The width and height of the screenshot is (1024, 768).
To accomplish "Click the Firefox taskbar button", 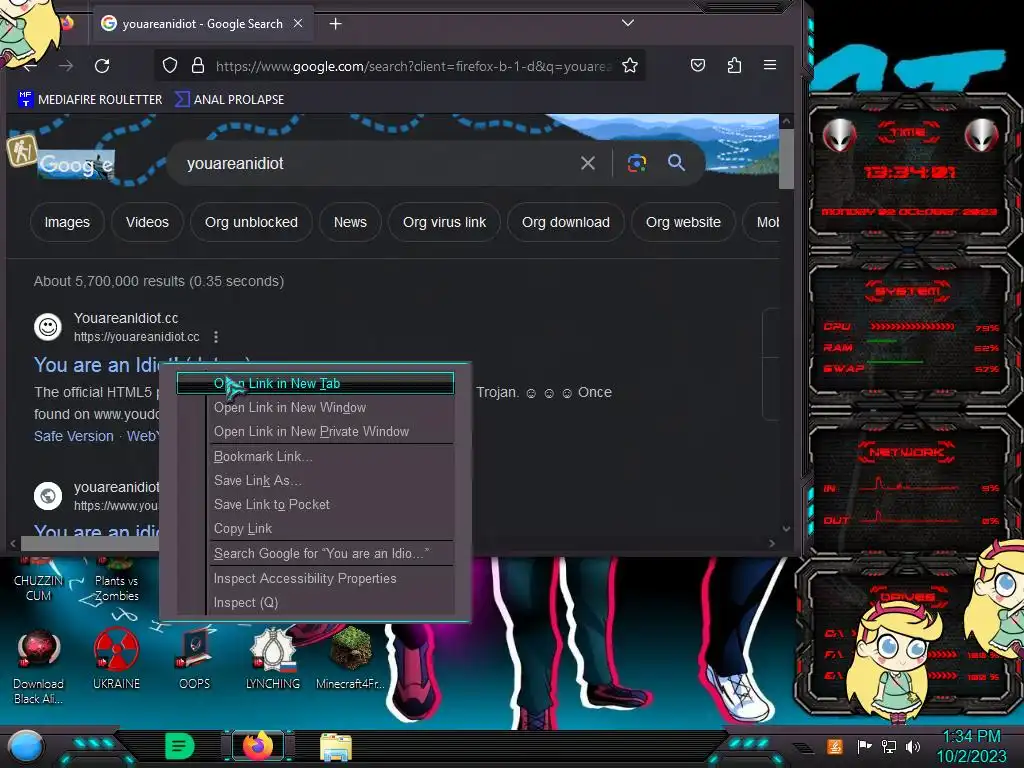I will pos(257,746).
